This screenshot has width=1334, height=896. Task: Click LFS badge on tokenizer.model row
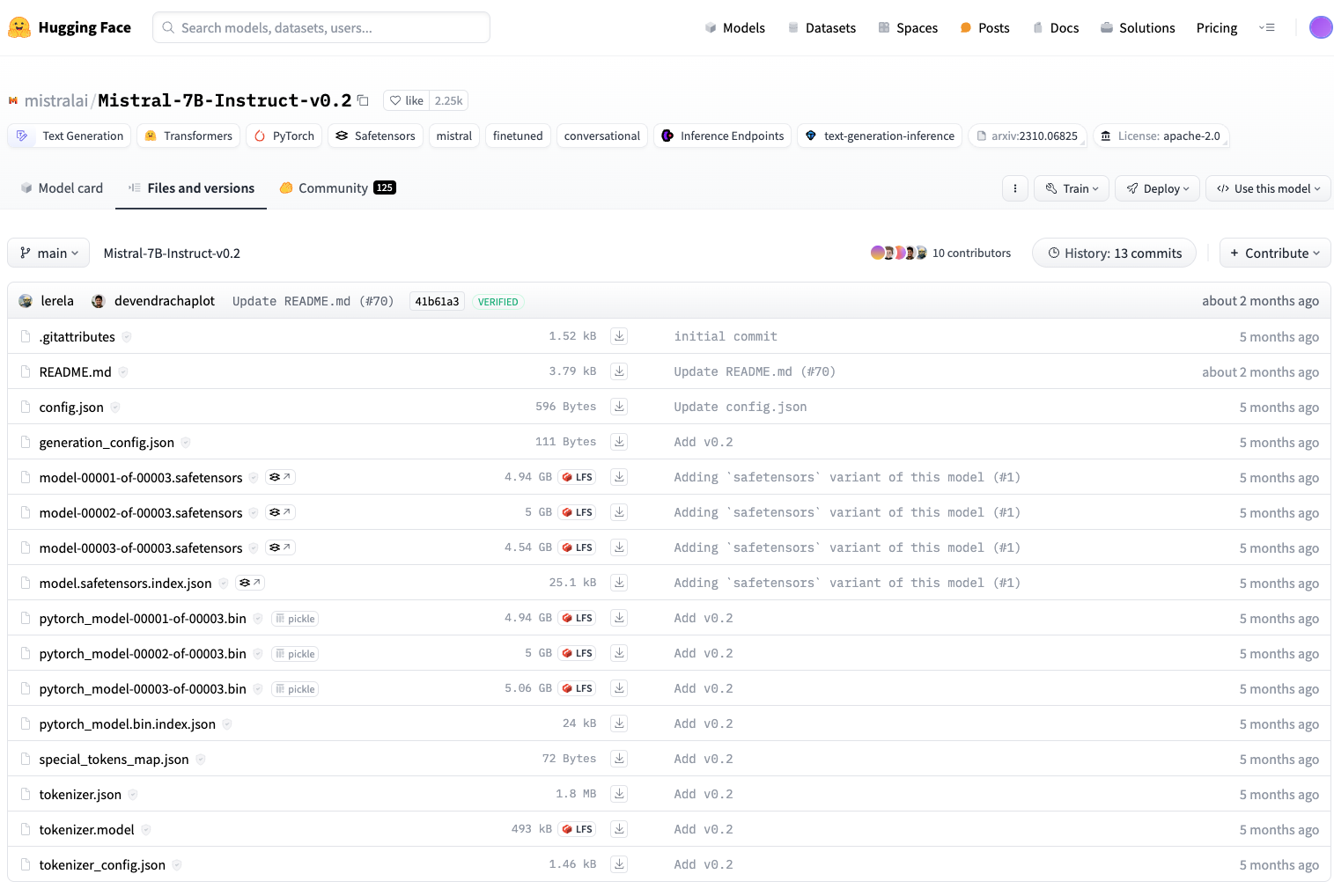tap(577, 829)
